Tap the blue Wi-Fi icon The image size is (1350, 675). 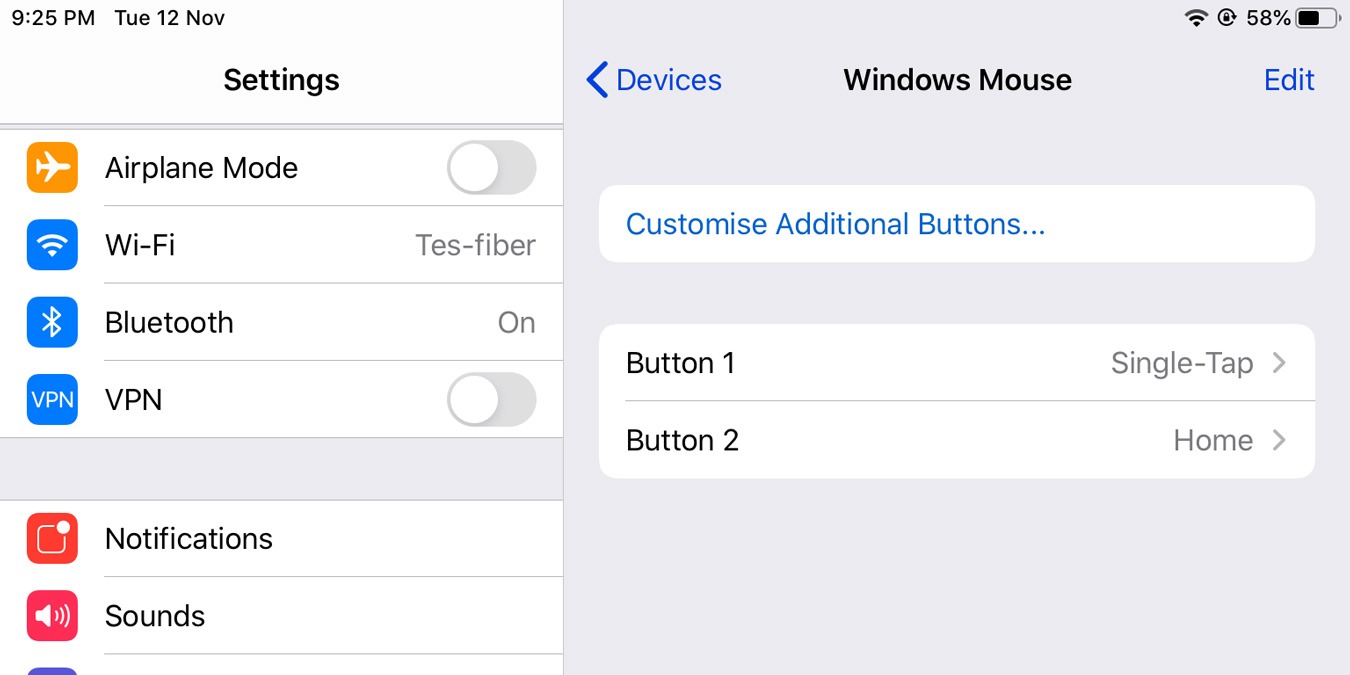coord(52,245)
